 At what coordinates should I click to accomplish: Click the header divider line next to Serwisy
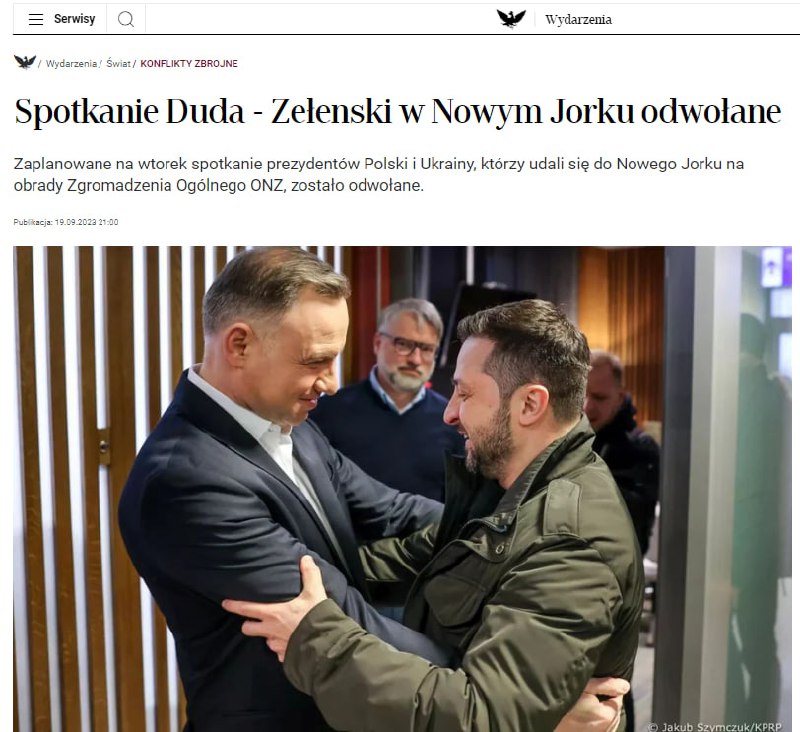pyautogui.click(x=106, y=19)
